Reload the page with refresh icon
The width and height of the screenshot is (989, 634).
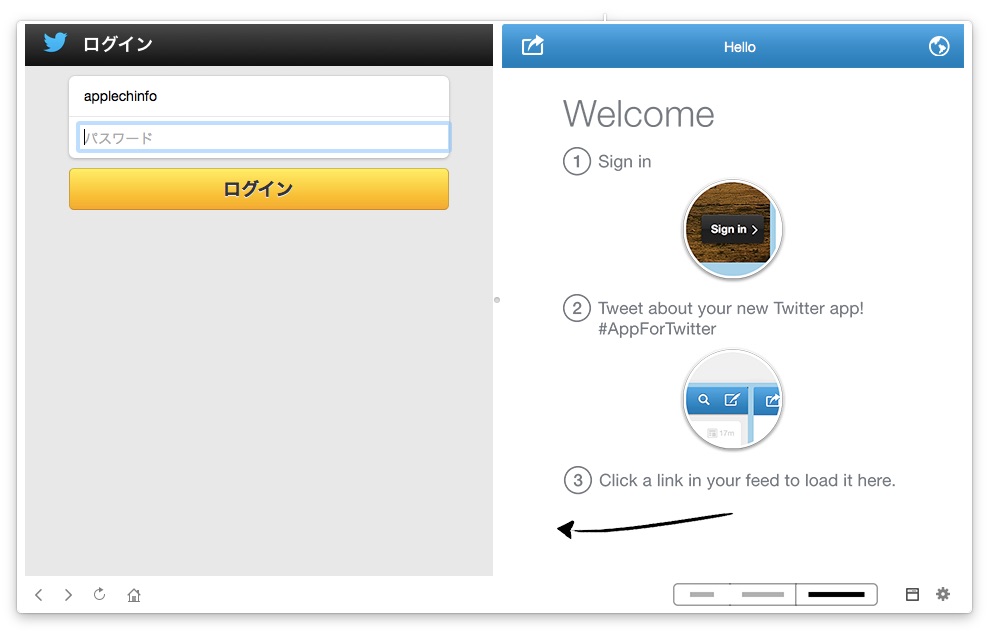tap(100, 594)
